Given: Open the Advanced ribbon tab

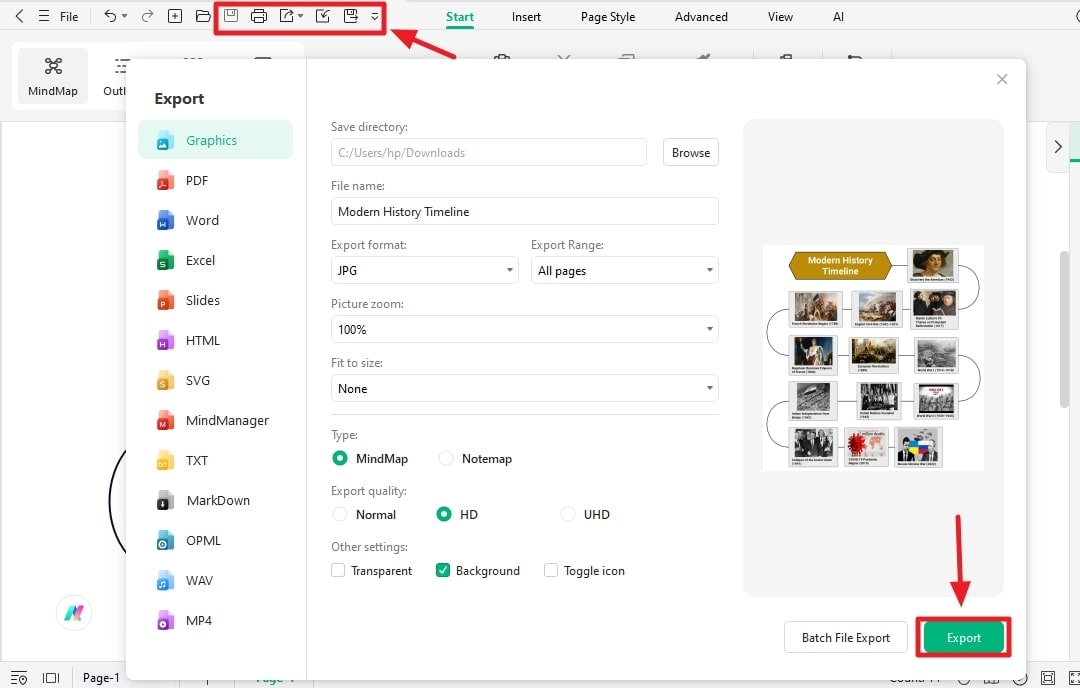Looking at the screenshot, I should pyautogui.click(x=701, y=17).
